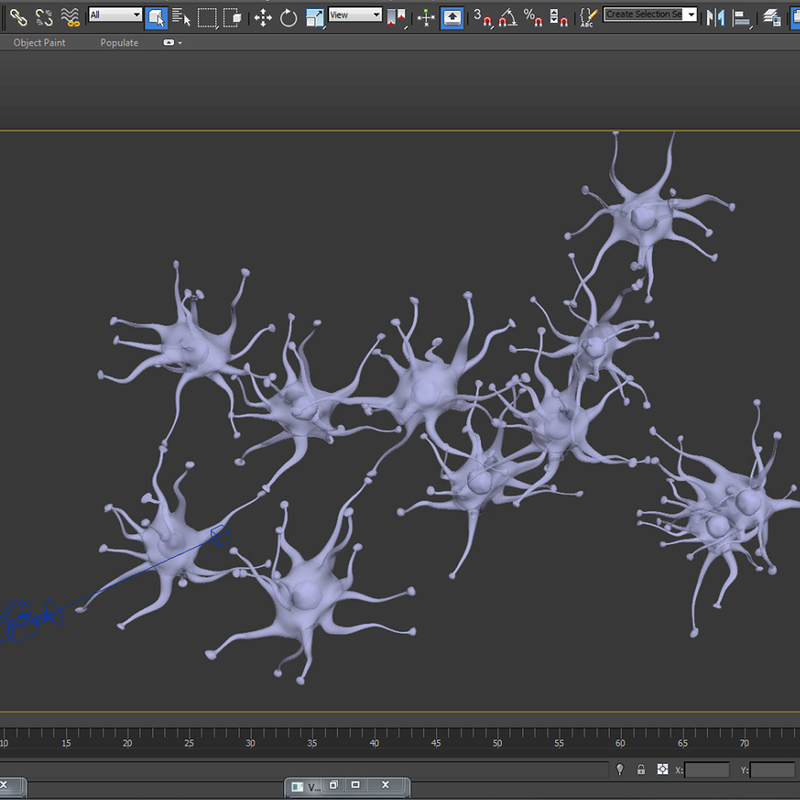
Task: Enable the Angle Snap toggle
Action: pyautogui.click(x=507, y=15)
